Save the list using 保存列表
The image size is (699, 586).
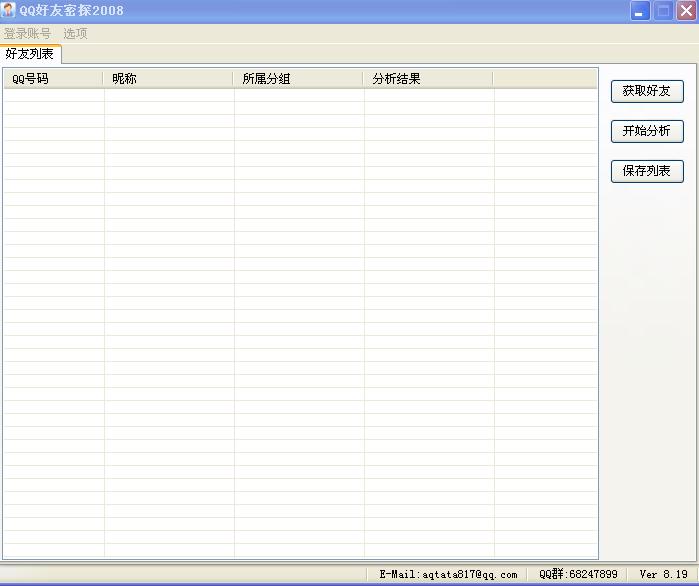[x=647, y=171]
